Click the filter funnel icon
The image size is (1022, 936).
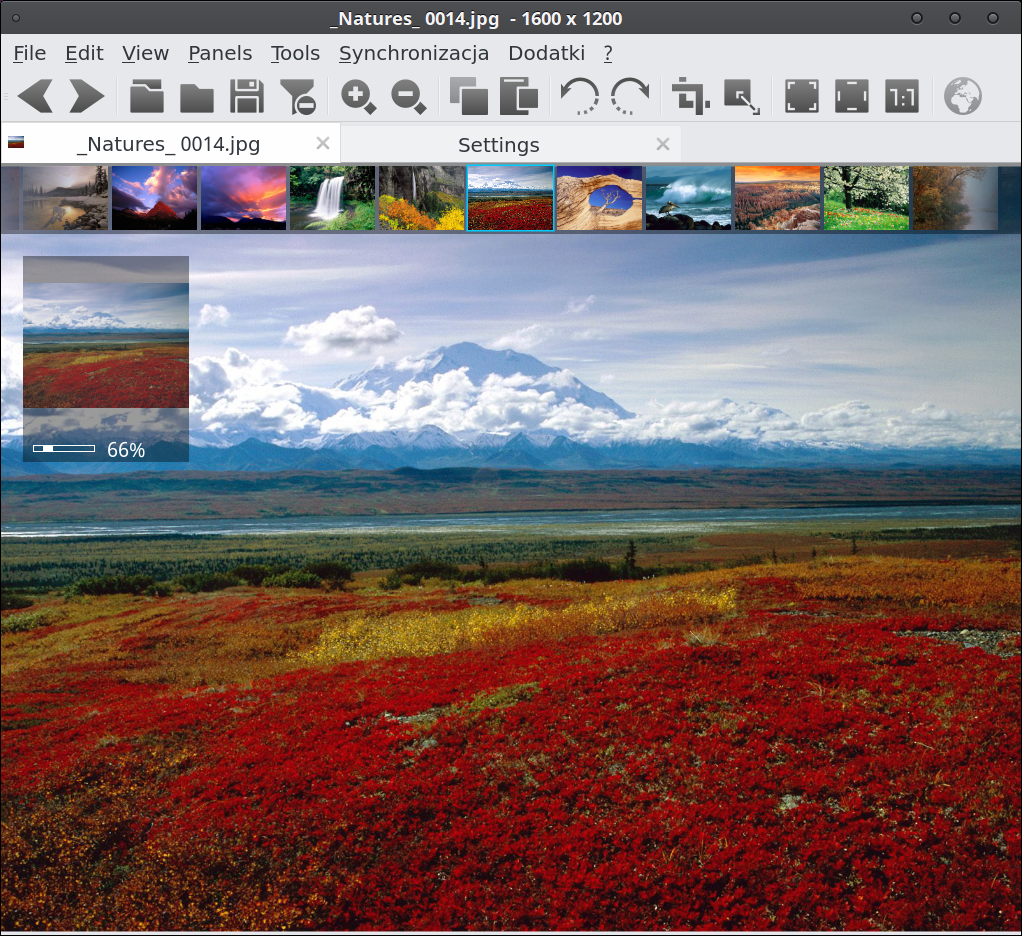298,97
